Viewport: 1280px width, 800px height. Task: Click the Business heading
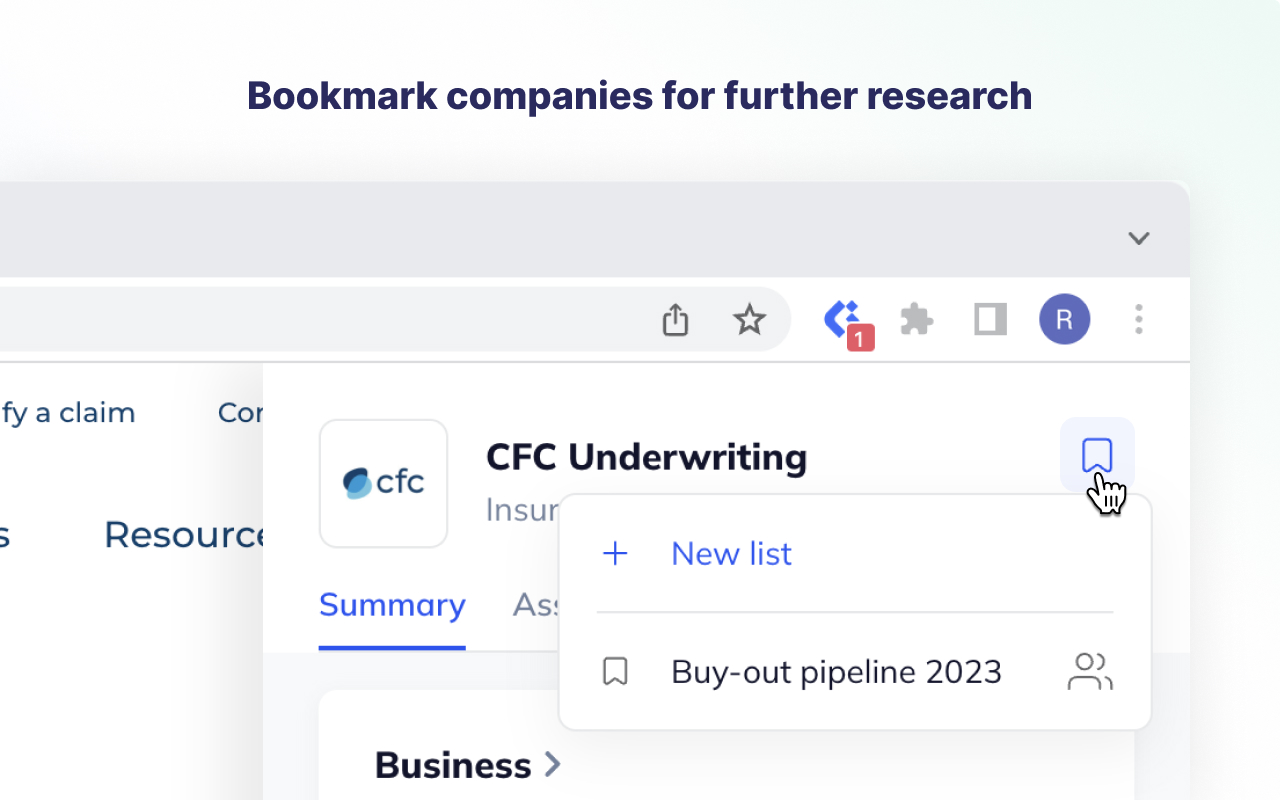point(452,765)
